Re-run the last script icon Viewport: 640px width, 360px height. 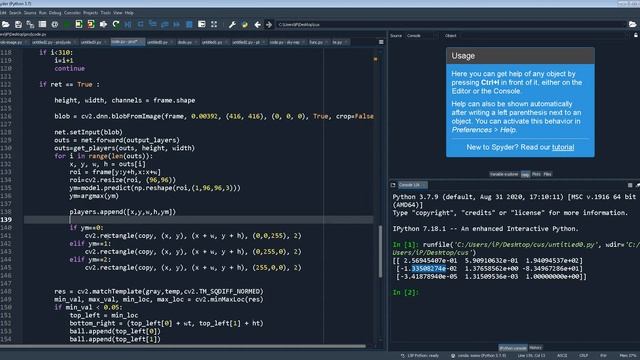pos(116,24)
